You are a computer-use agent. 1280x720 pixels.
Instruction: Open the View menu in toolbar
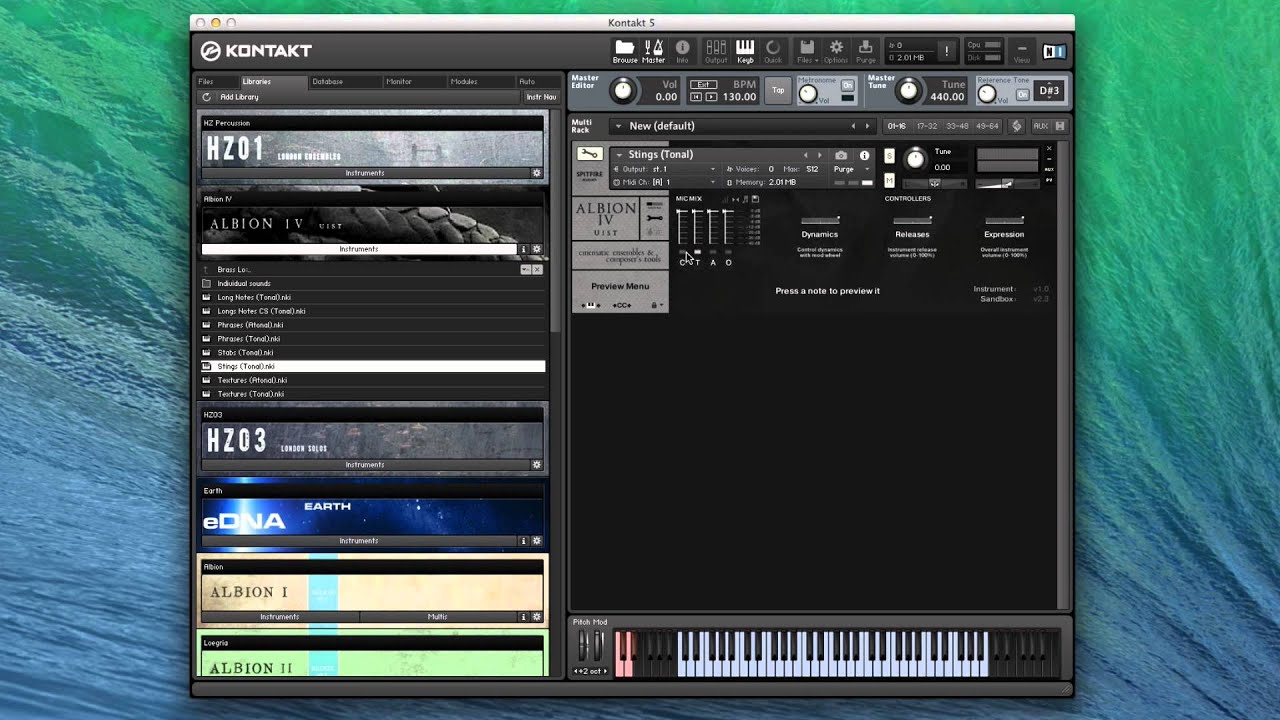[1022, 51]
